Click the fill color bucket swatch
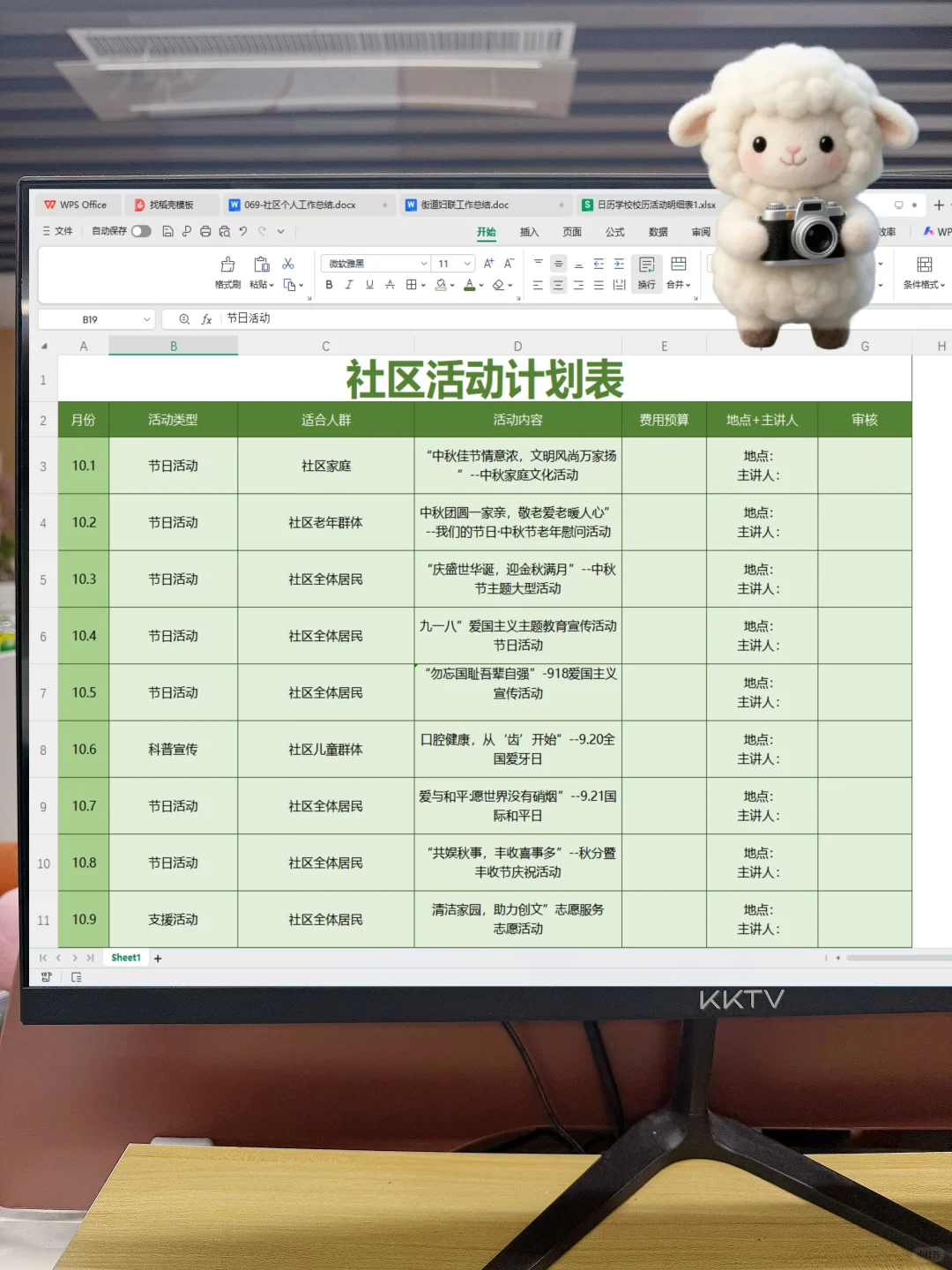952x1270 pixels. pos(440,285)
